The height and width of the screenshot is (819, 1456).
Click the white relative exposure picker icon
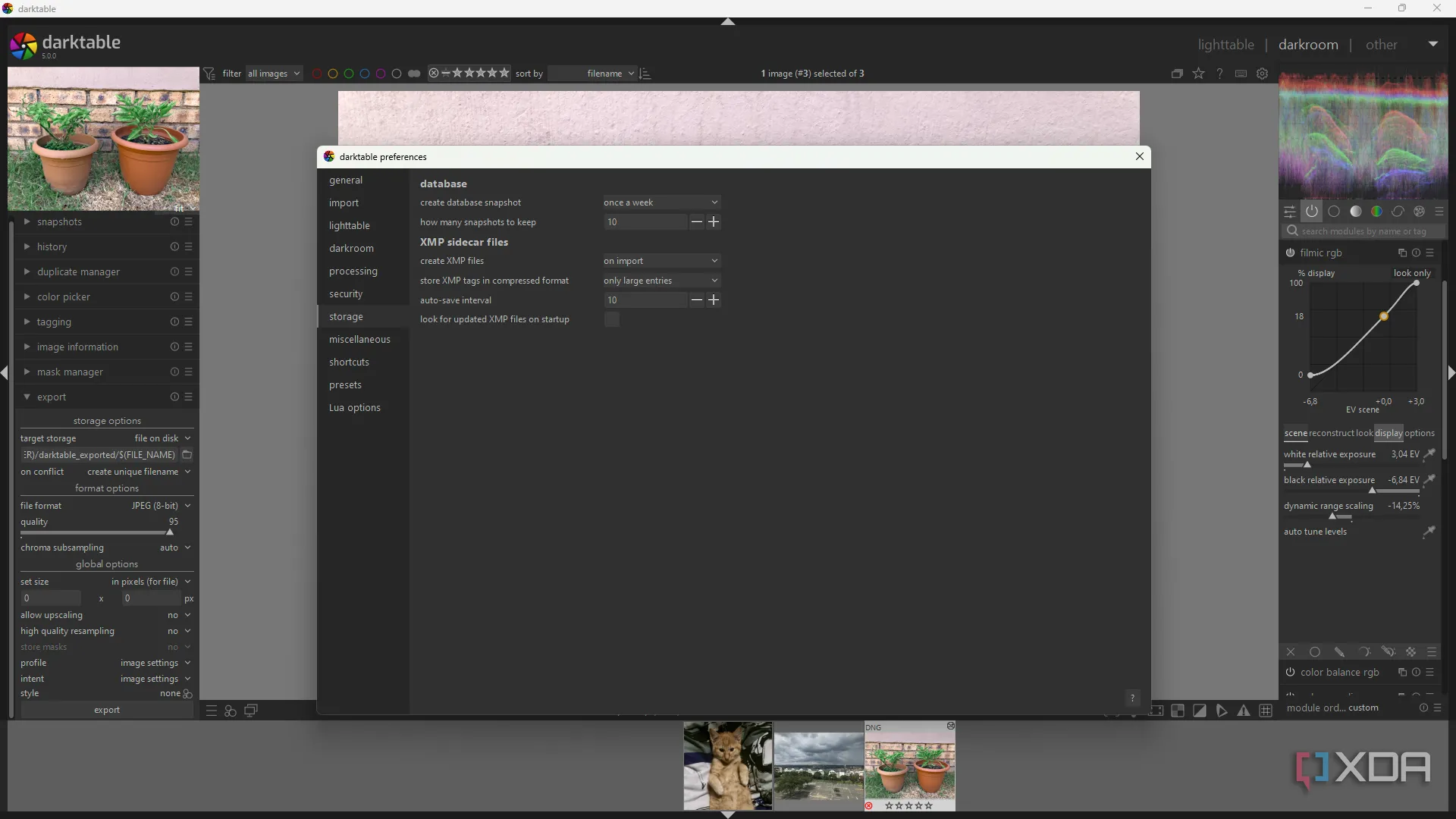1429,454
